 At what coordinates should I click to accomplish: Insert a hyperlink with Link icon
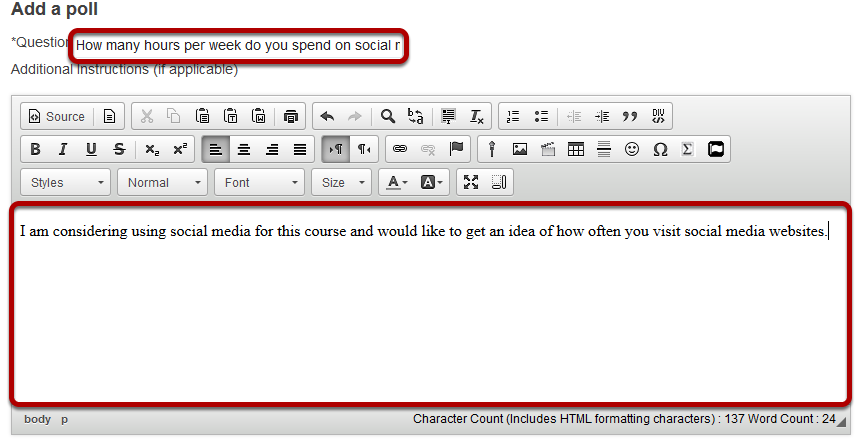[400, 149]
